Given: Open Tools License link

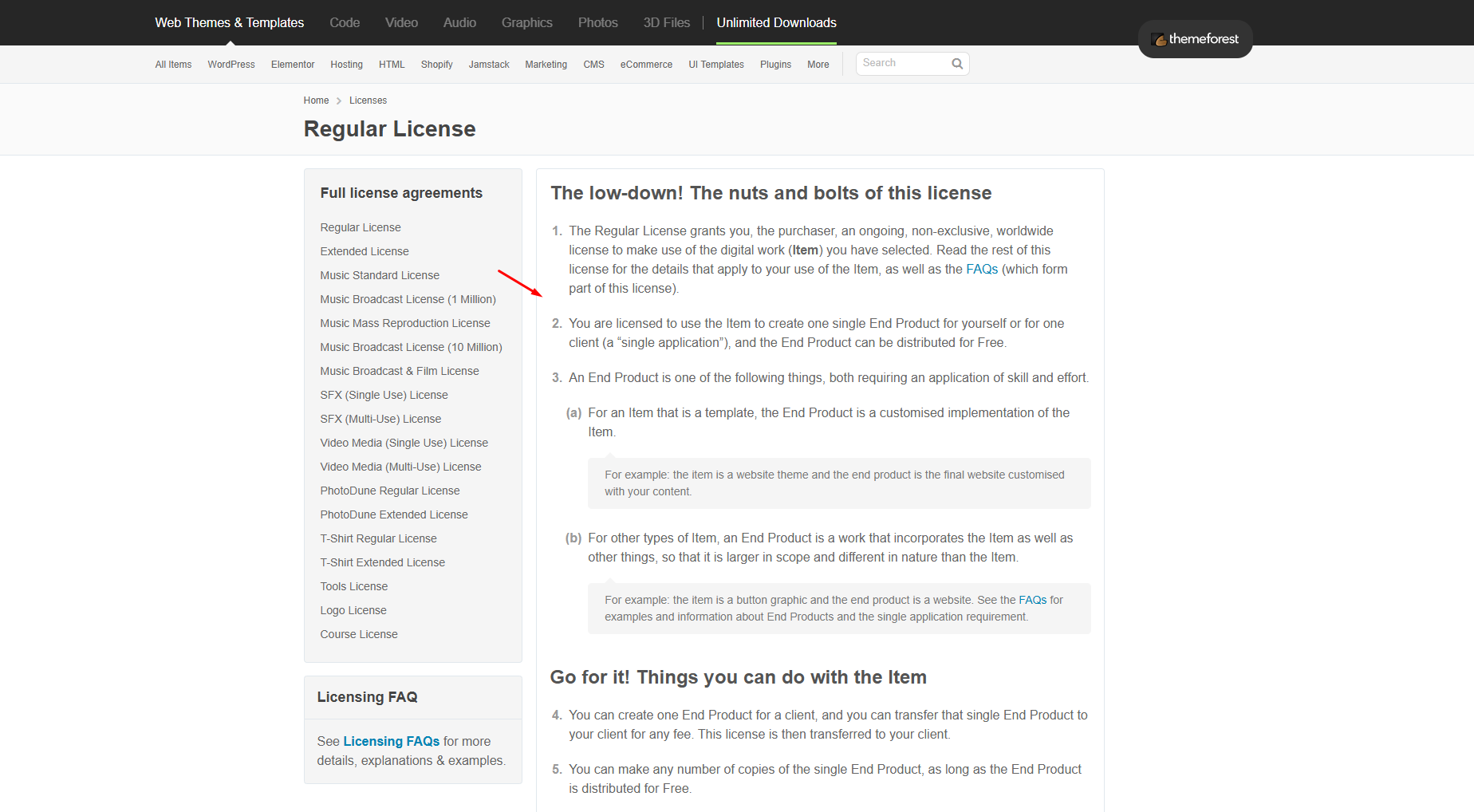Looking at the screenshot, I should point(353,586).
